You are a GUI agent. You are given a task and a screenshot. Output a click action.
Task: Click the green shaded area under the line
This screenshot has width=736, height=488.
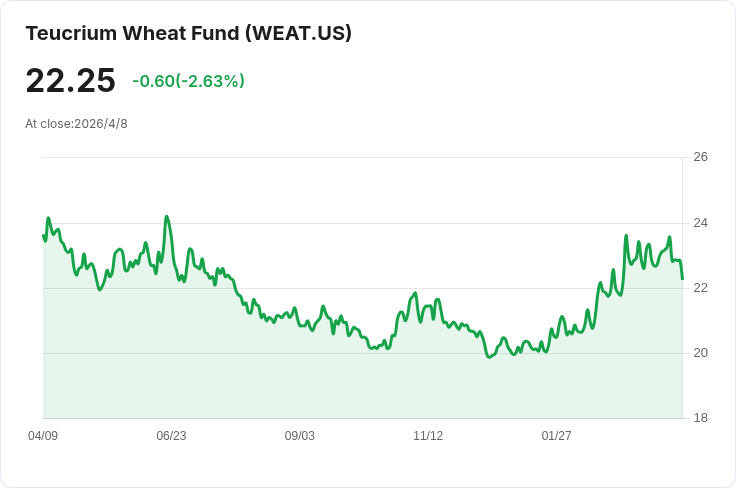(x=362, y=385)
